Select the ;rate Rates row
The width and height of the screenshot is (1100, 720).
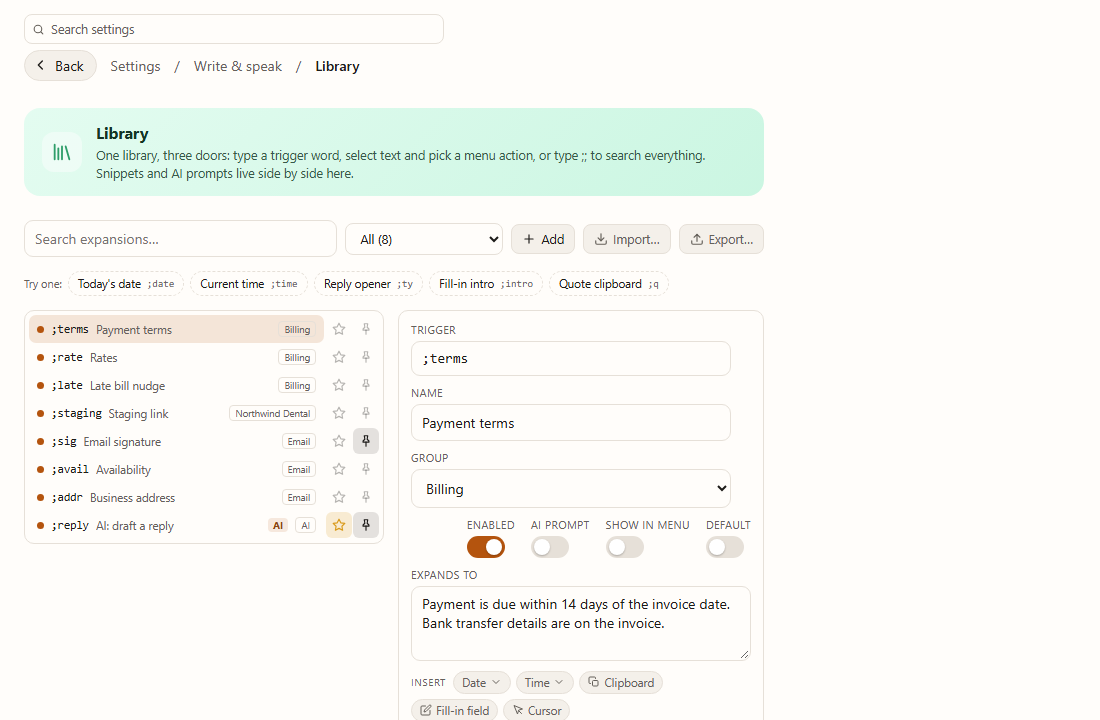click(x=176, y=357)
